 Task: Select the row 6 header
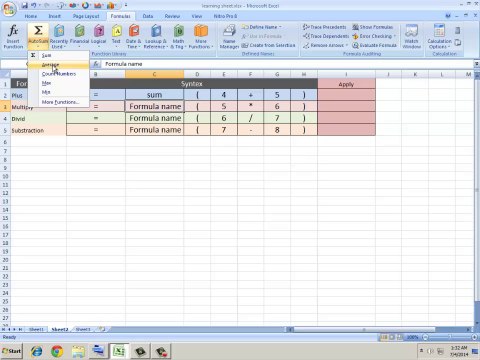pyautogui.click(x=5, y=142)
